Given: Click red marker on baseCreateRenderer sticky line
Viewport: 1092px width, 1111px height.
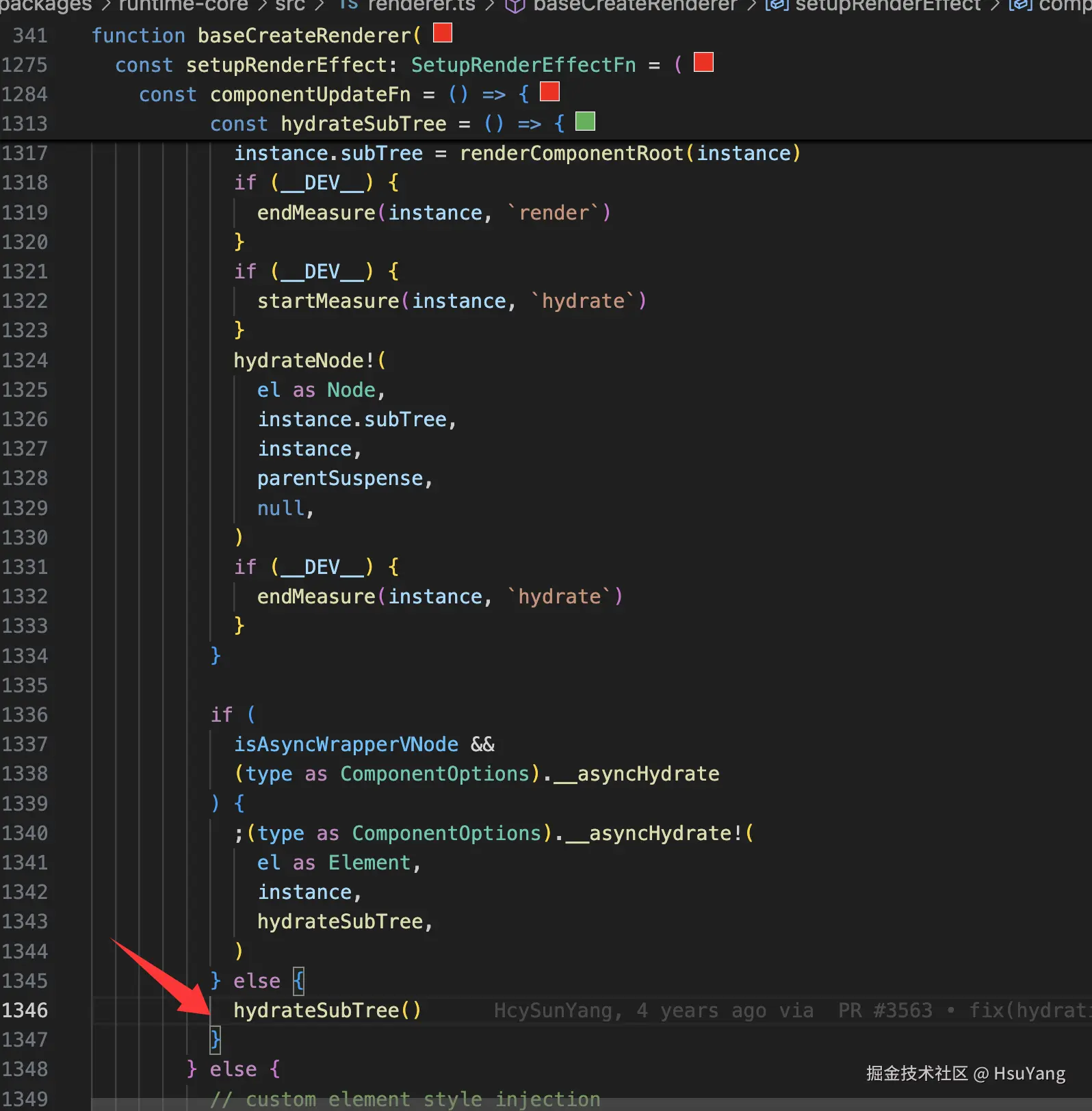Looking at the screenshot, I should (443, 32).
